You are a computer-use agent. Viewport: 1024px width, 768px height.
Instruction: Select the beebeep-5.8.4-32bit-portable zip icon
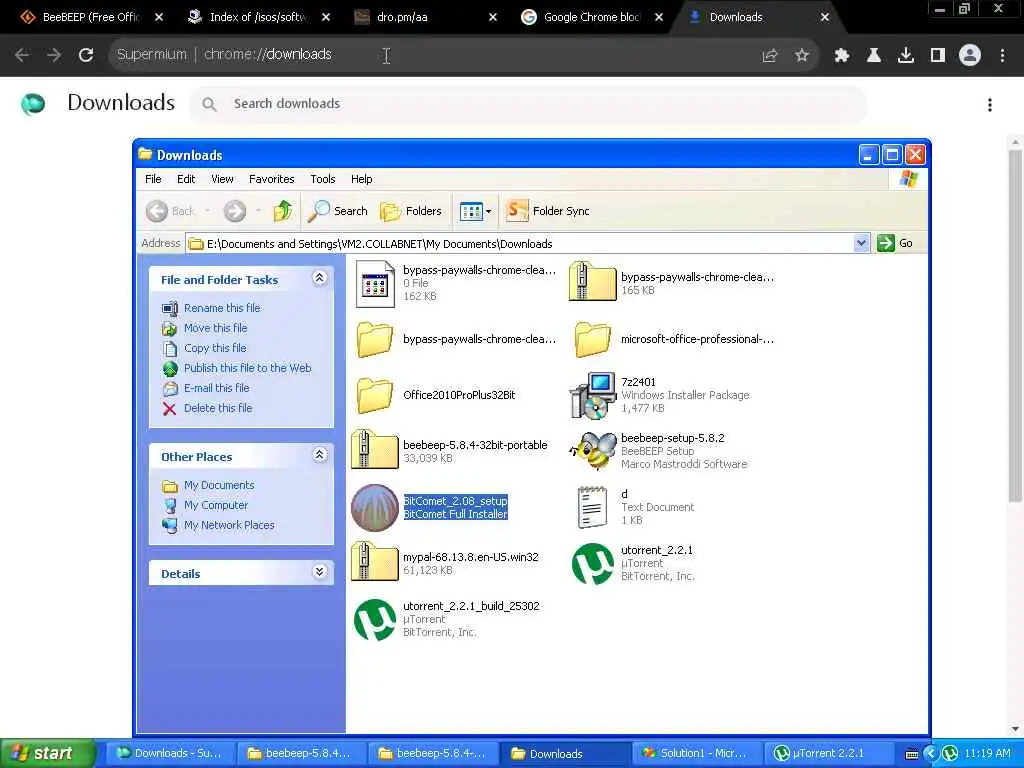point(375,449)
